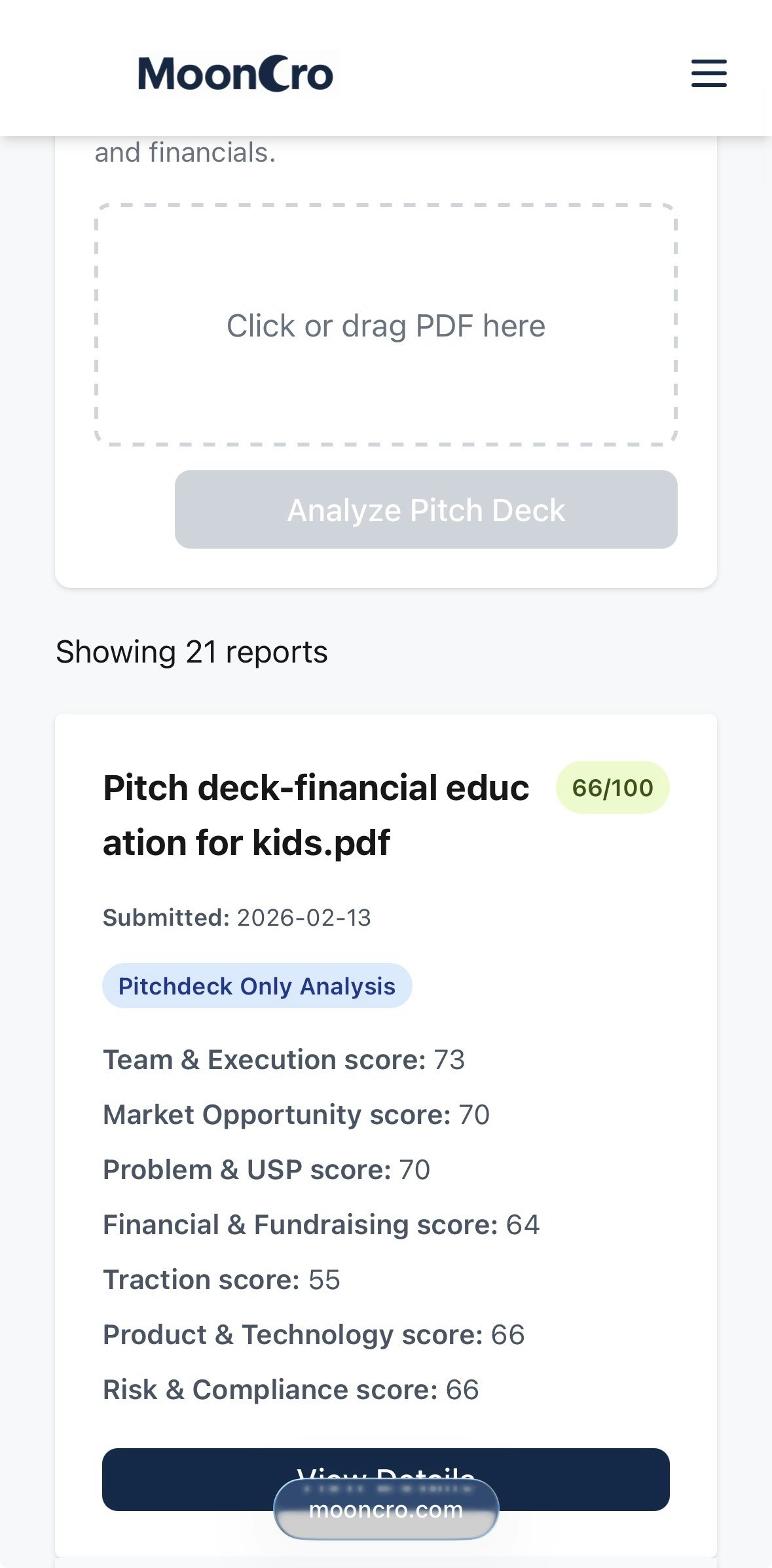Image resolution: width=772 pixels, height=1568 pixels.
Task: Tap the mooncro.com address pill
Action: [x=386, y=1509]
